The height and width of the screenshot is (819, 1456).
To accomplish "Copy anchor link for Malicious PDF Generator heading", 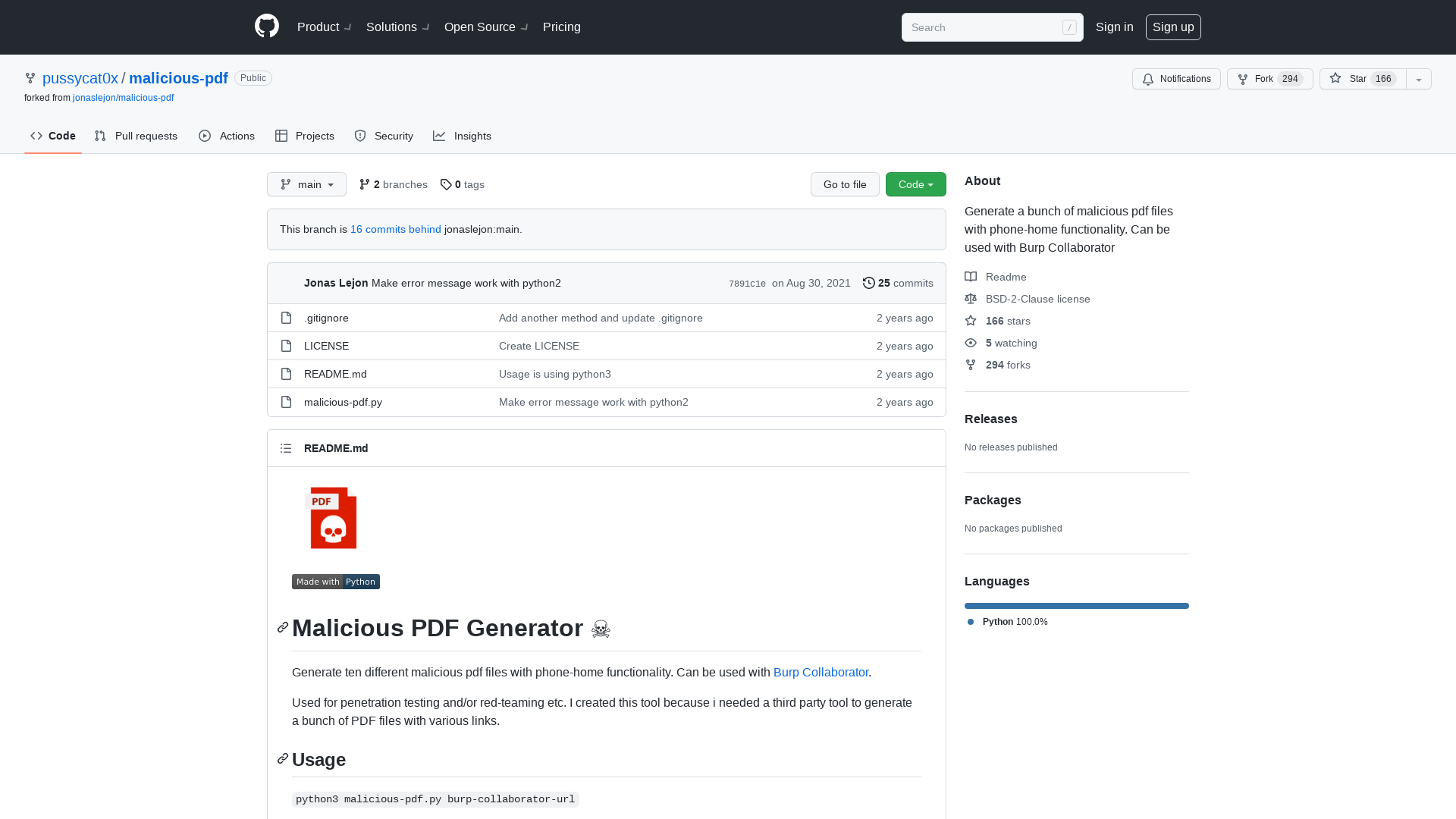I will (283, 627).
